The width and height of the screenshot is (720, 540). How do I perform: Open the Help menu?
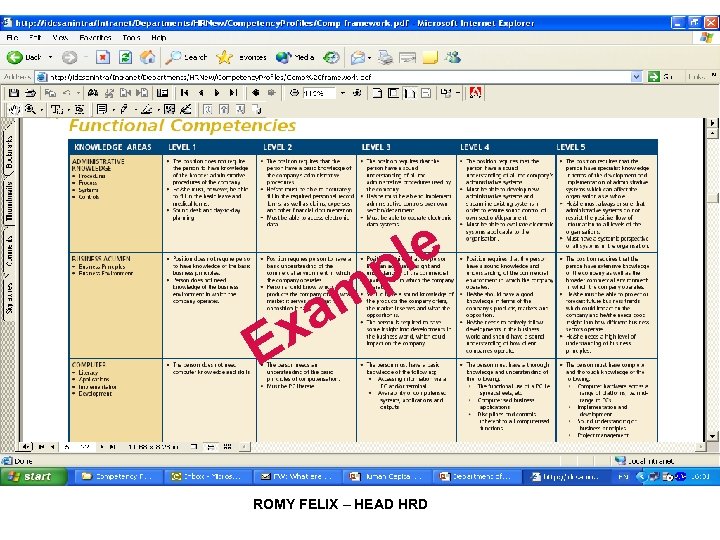pyautogui.click(x=158, y=38)
